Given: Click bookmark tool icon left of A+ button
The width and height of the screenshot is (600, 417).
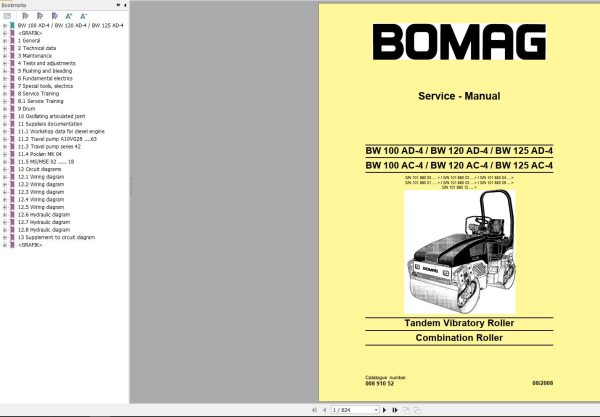Looking at the screenshot, I should (x=54, y=16).
